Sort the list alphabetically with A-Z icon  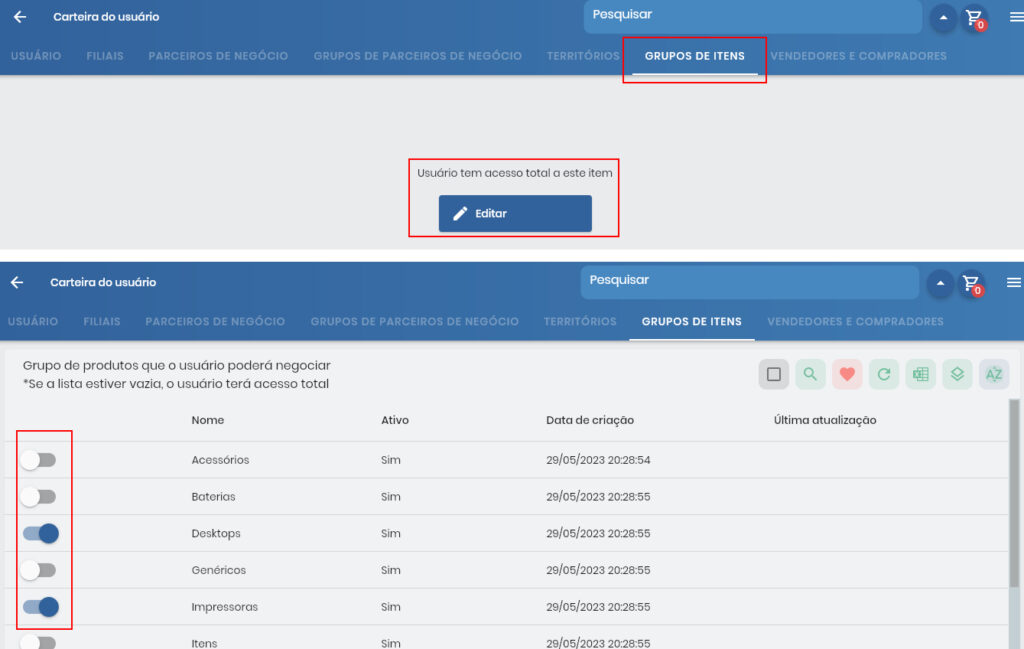tap(992, 374)
